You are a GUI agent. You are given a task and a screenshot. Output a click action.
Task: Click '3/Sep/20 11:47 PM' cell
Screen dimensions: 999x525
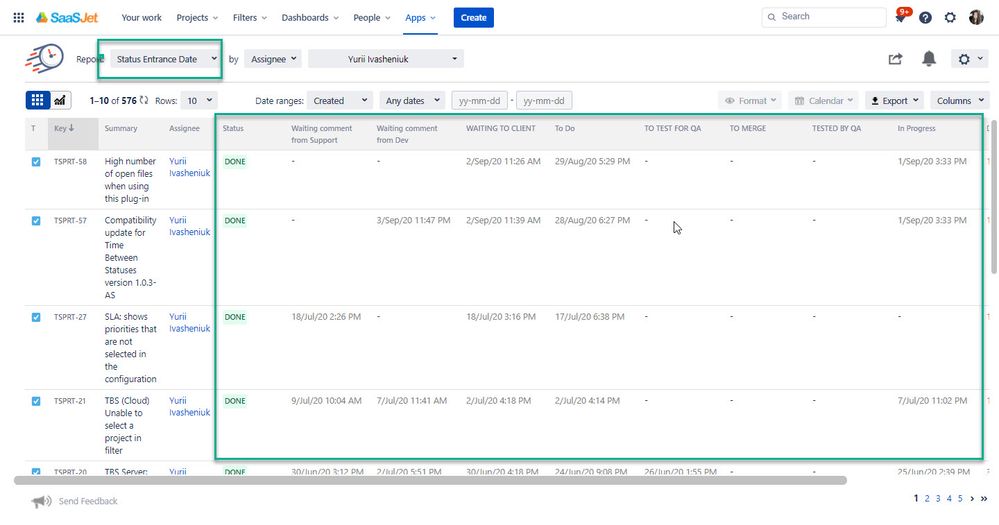click(x=413, y=220)
